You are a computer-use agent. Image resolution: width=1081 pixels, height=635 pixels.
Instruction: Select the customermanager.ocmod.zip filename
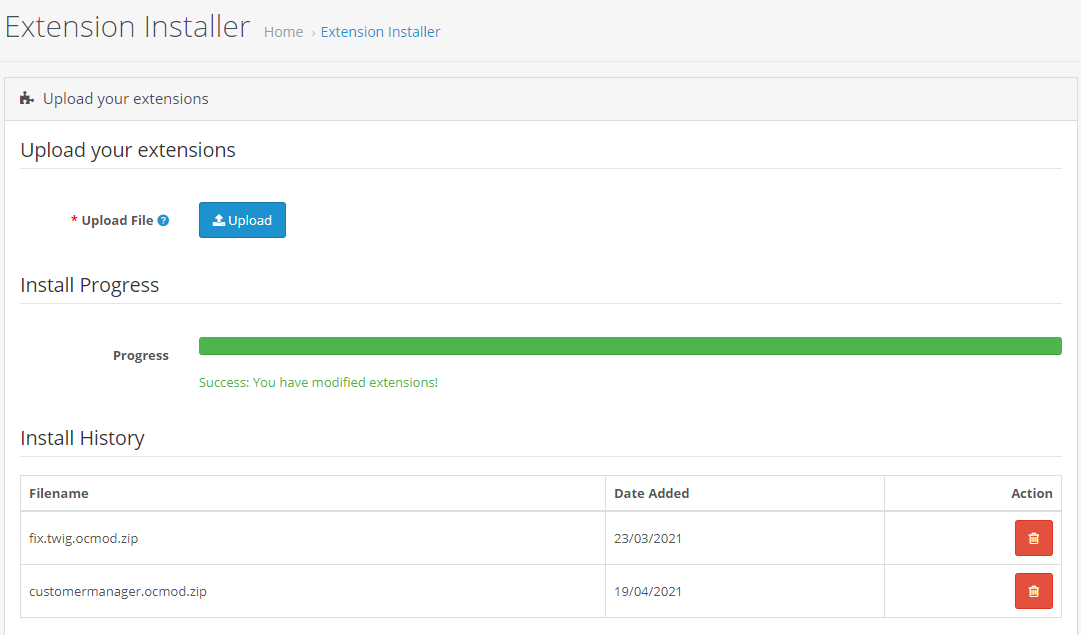coord(118,592)
